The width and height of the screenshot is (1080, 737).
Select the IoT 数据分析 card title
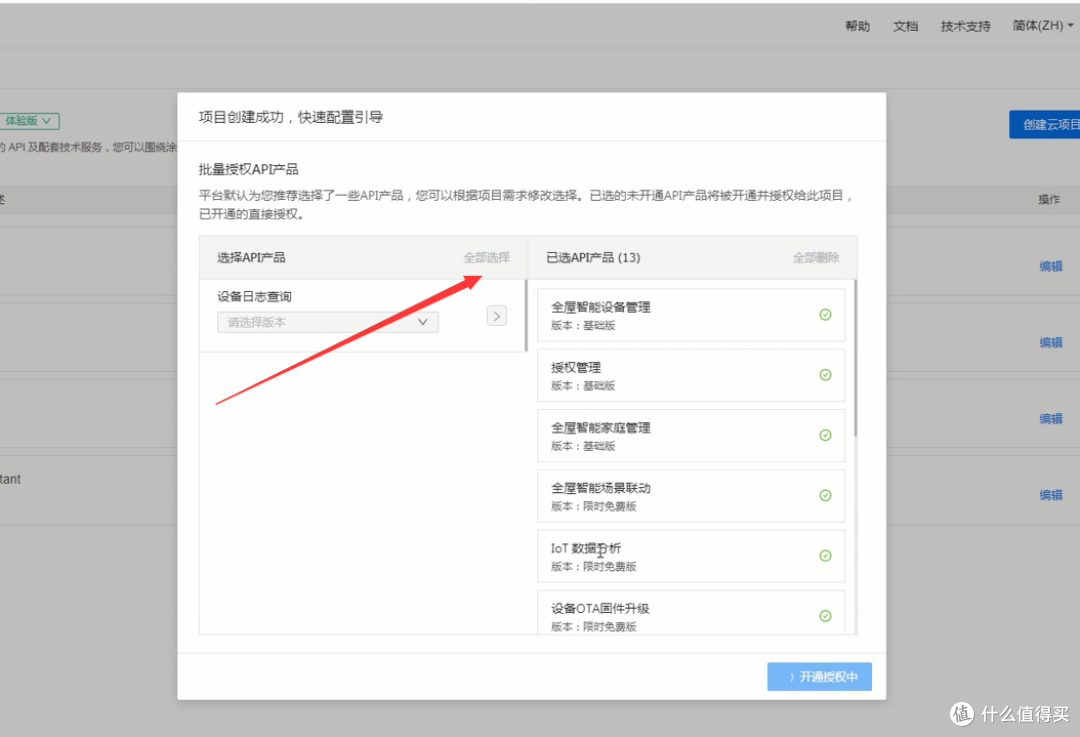pyautogui.click(x=585, y=548)
